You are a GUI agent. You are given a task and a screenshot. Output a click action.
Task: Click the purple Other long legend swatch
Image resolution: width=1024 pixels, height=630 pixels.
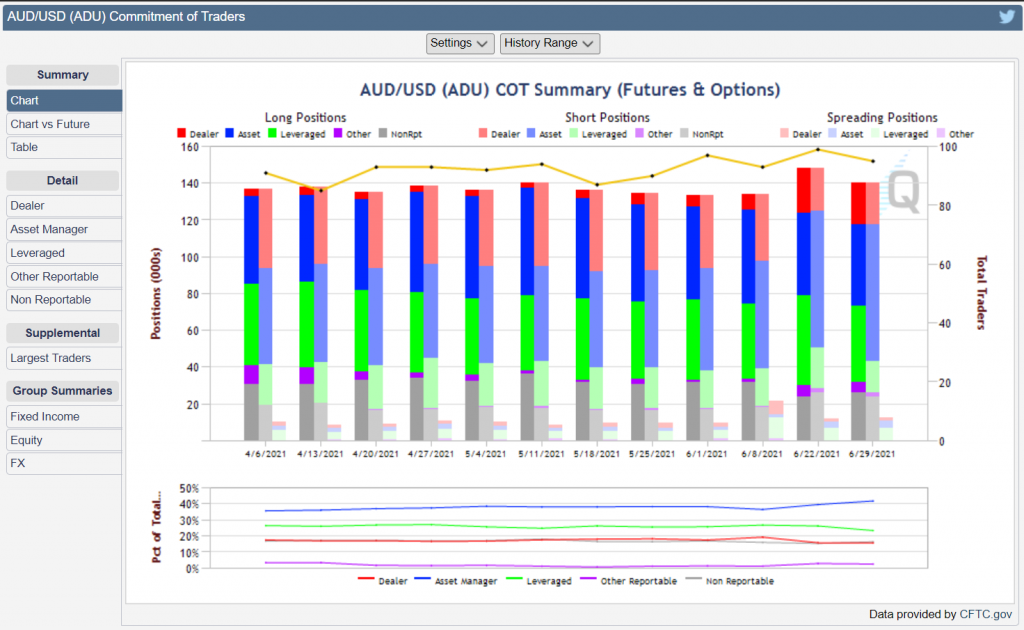[x=339, y=133]
